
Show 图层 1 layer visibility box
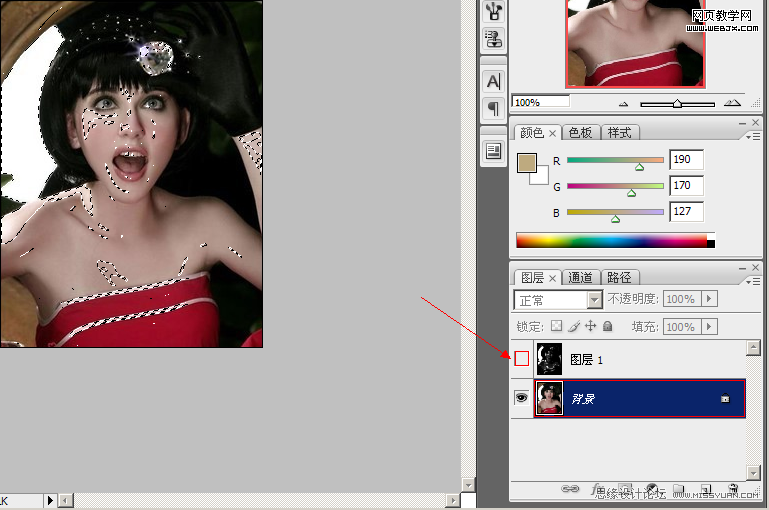click(521, 359)
